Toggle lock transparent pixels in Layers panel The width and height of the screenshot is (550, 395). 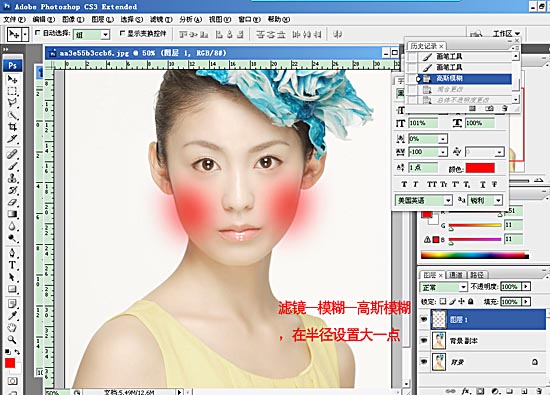(443, 301)
